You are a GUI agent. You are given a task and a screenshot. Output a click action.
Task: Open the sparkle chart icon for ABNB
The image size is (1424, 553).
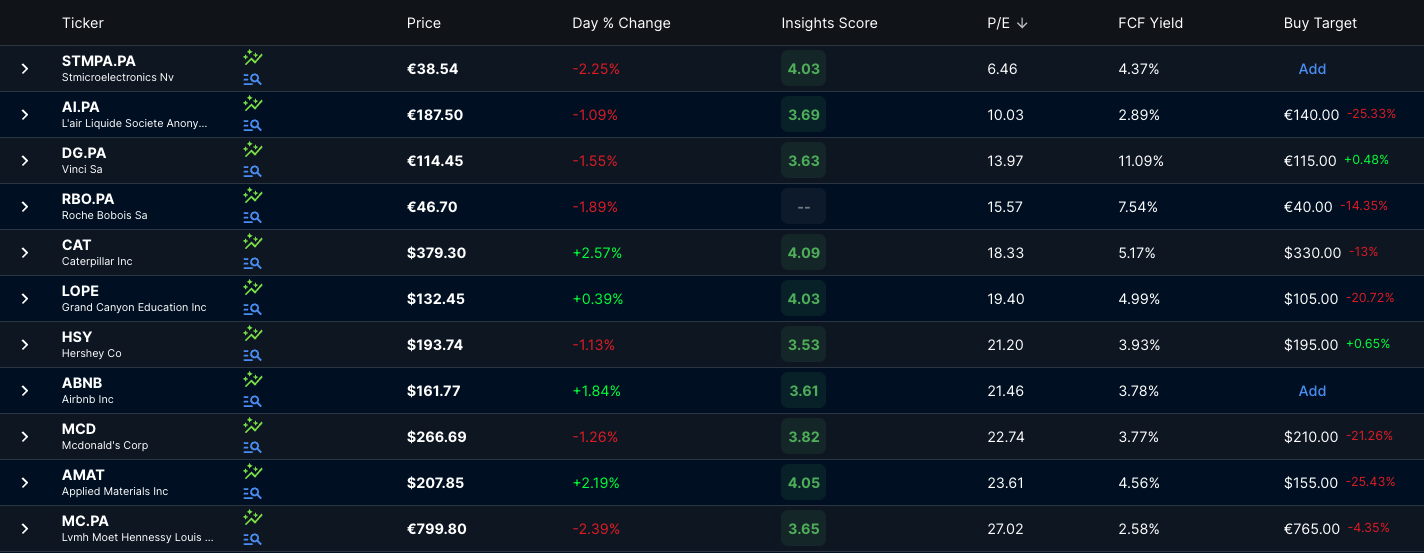click(x=252, y=380)
